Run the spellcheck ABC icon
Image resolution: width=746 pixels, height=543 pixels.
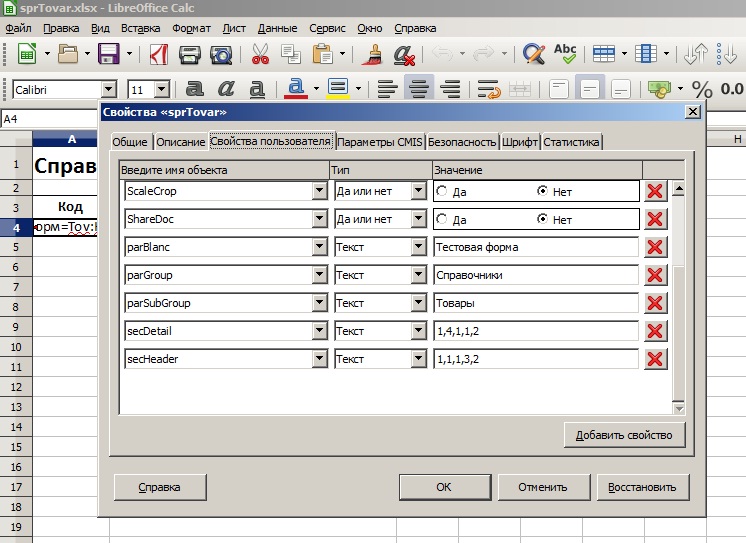[x=565, y=53]
